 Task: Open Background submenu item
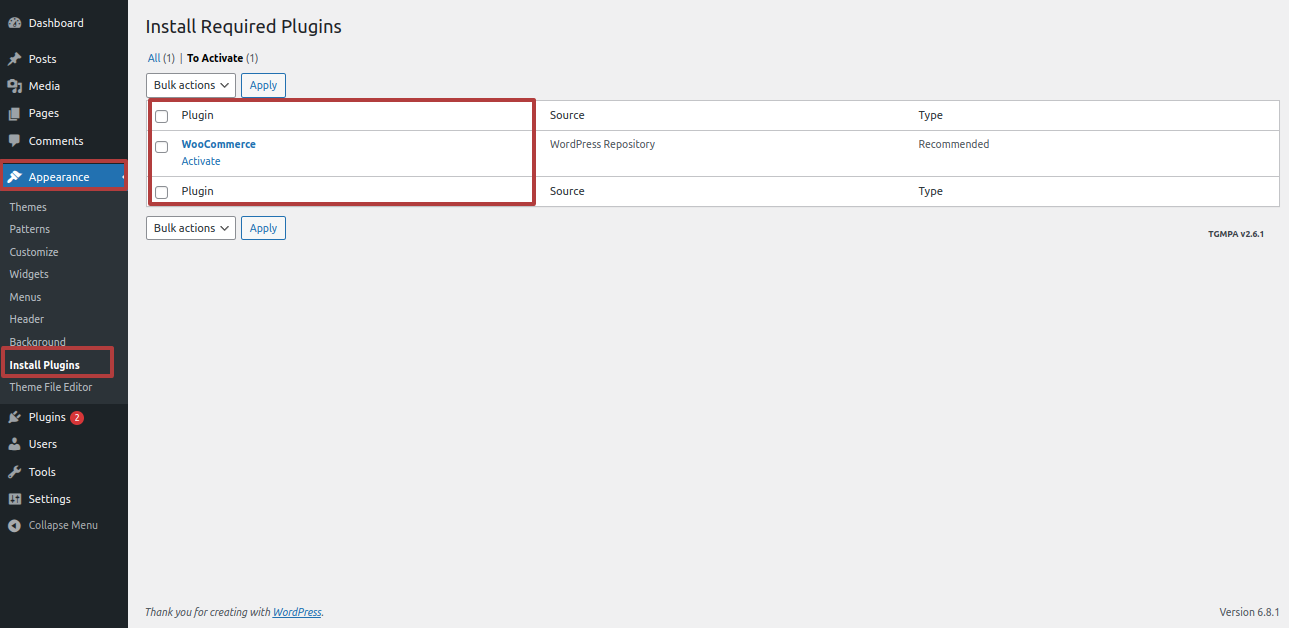coord(38,342)
